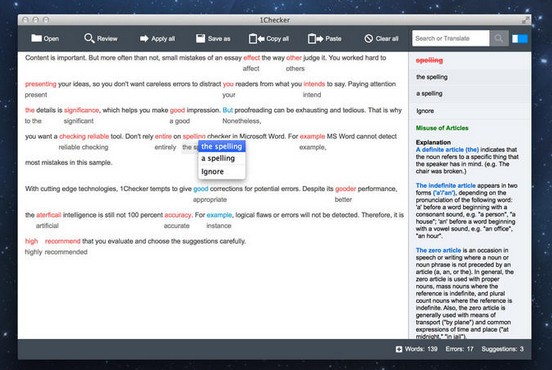Click the Paste clipboard icon
Viewport: 552px width, 370px height.
click(315, 38)
